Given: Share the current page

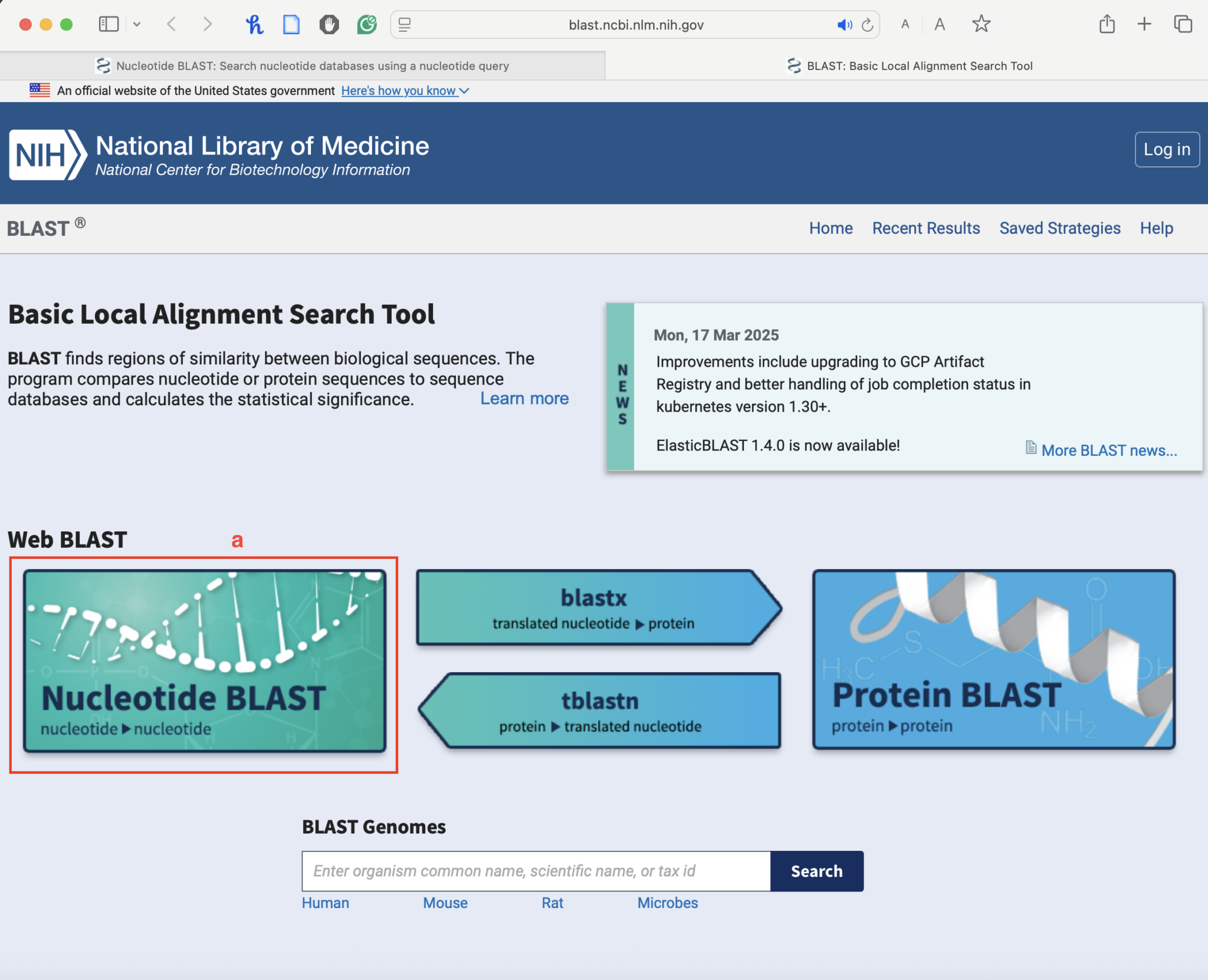Looking at the screenshot, I should click(x=1107, y=24).
